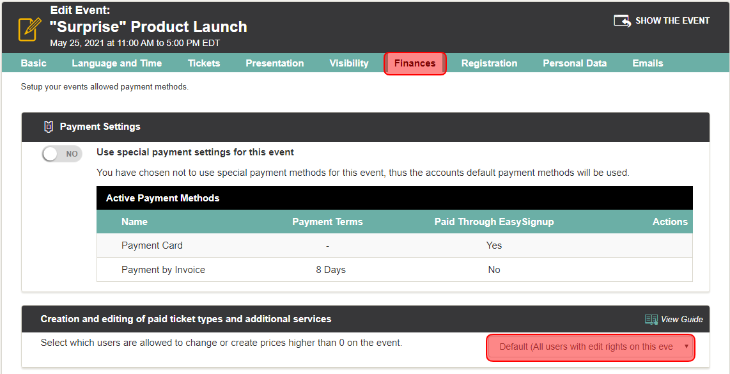Click the View Guide book icon

[651, 319]
